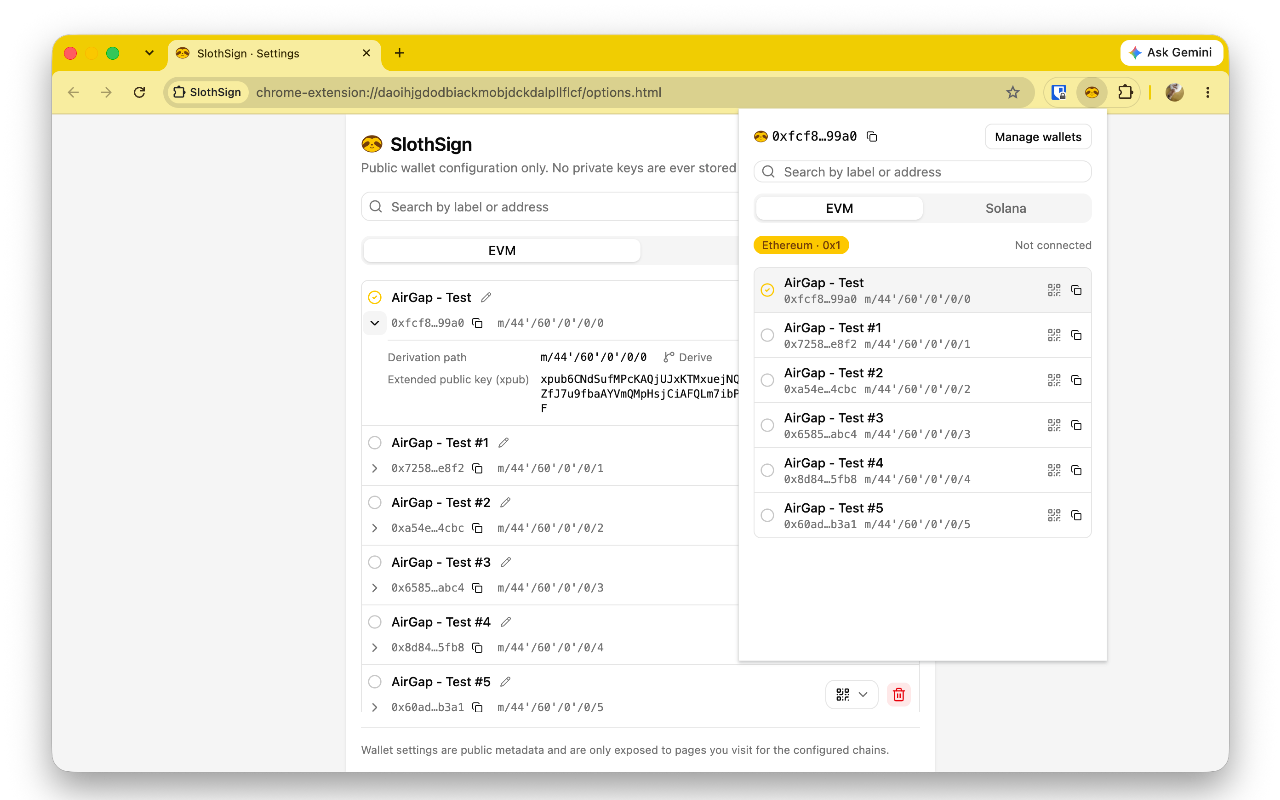Copy AirGap - Test #3 address in popup

1076,425
